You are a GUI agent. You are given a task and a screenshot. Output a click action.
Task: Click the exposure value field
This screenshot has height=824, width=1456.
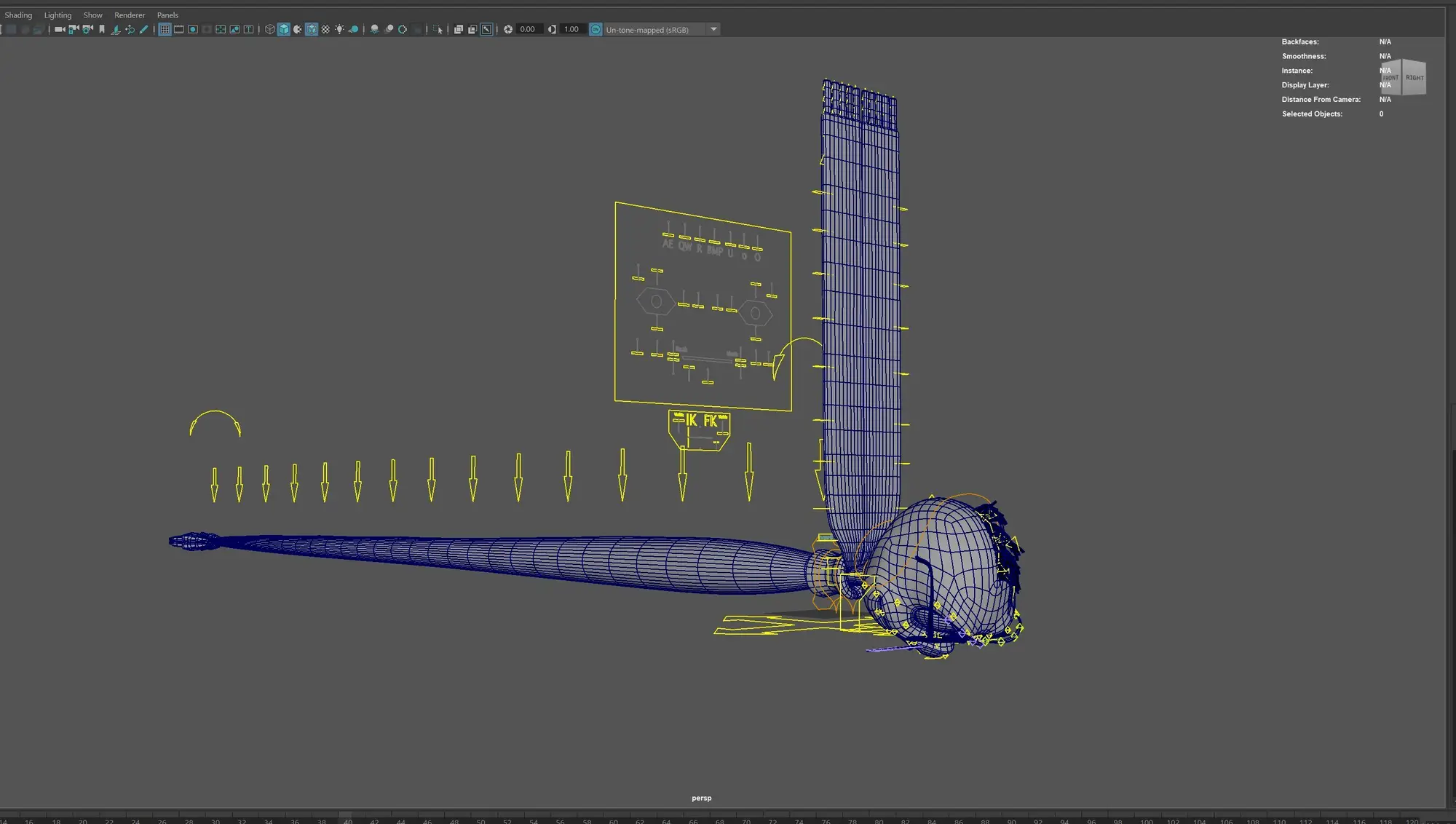coord(528,29)
